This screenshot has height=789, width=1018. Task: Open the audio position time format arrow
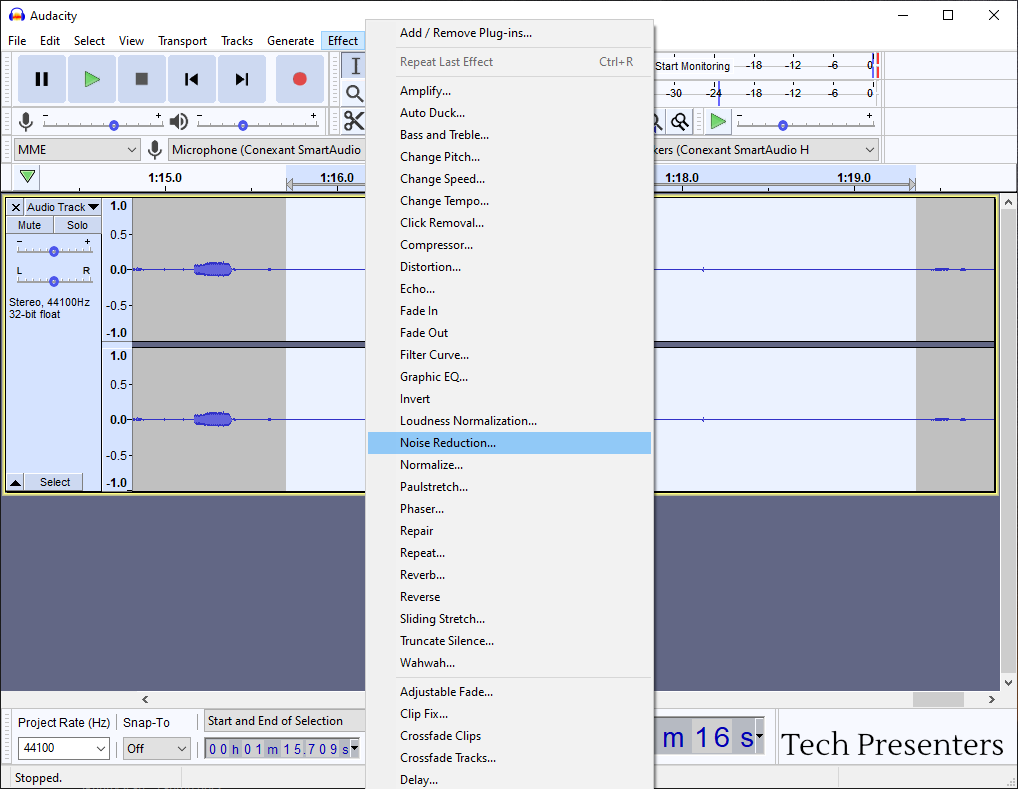[759, 737]
